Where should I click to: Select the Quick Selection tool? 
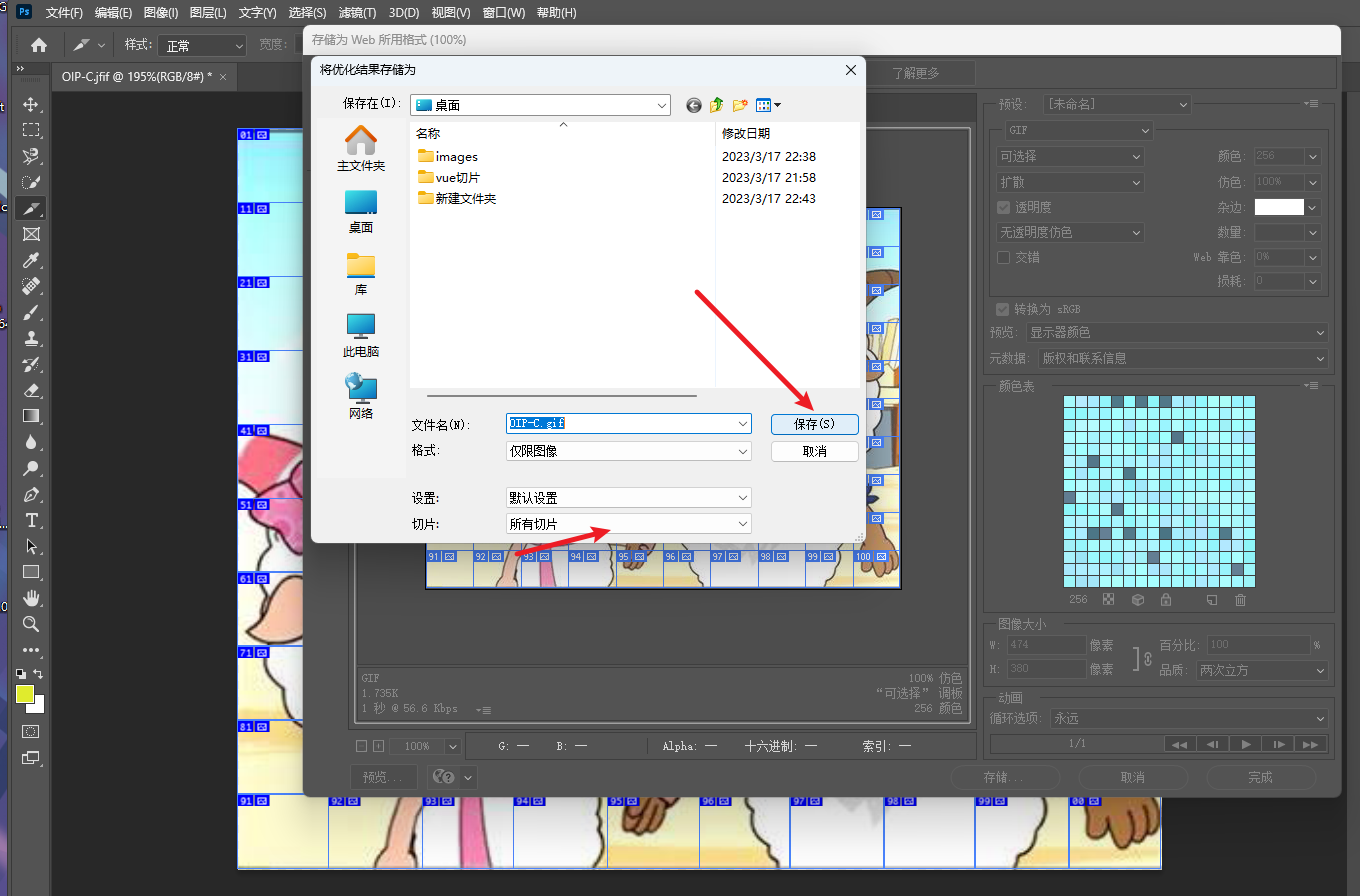pyautogui.click(x=31, y=182)
